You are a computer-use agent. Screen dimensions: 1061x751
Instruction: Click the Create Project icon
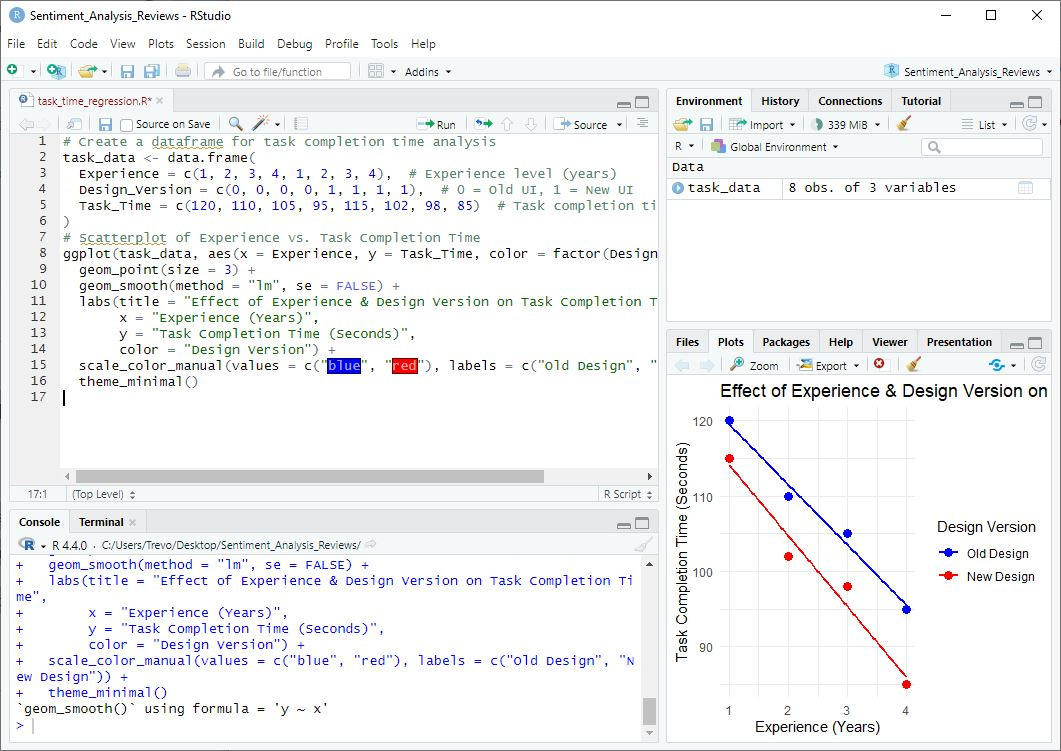pos(56,70)
